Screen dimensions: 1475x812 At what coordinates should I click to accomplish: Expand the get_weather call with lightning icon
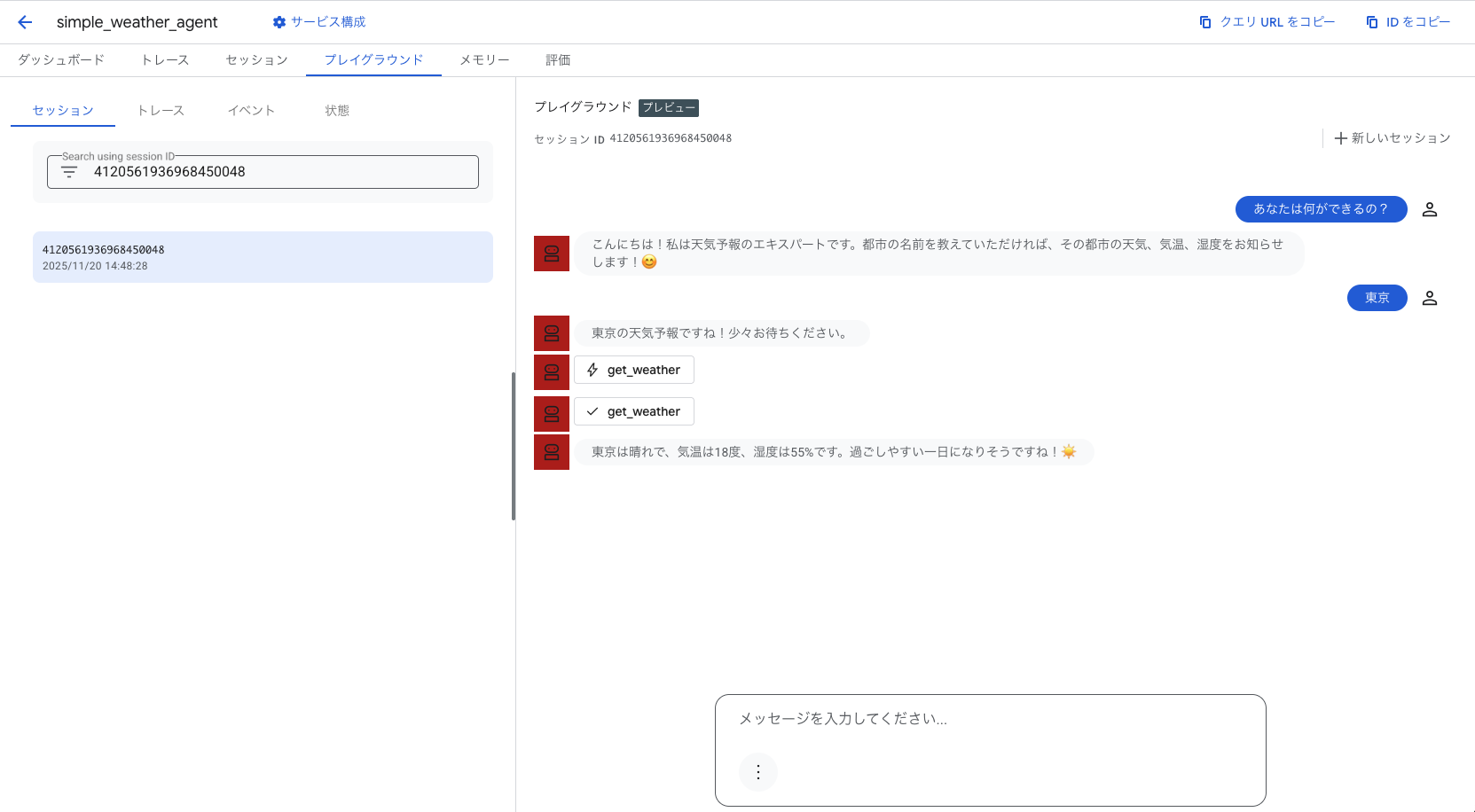[x=634, y=370]
